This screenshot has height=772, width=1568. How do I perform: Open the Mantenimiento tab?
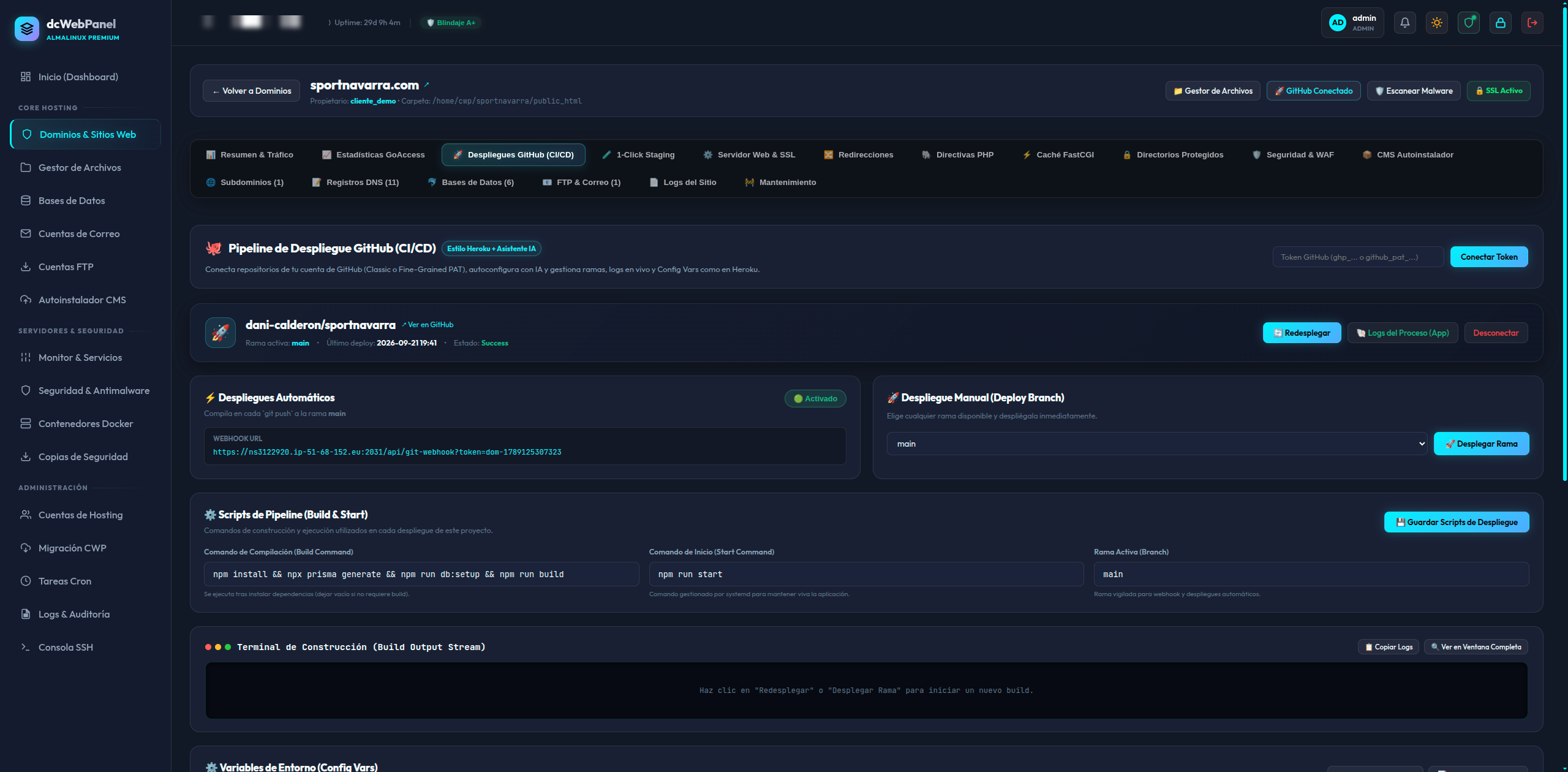click(780, 182)
